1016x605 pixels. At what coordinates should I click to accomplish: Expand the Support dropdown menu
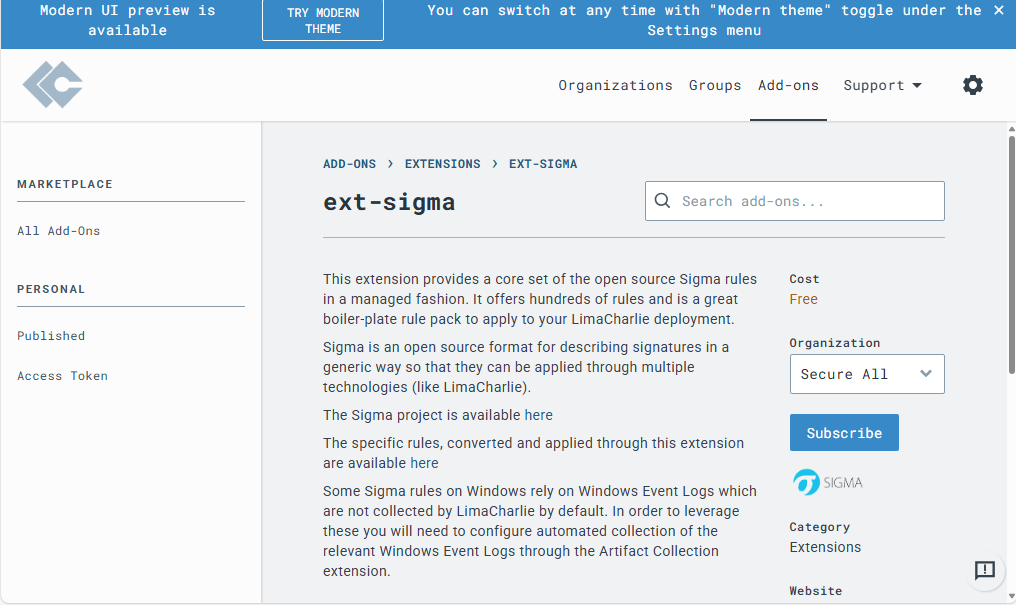pos(882,86)
